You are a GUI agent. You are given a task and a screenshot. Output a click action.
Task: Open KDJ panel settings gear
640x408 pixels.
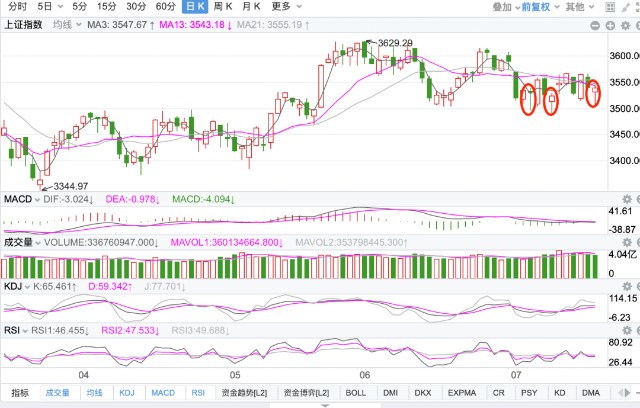[x=627, y=286]
